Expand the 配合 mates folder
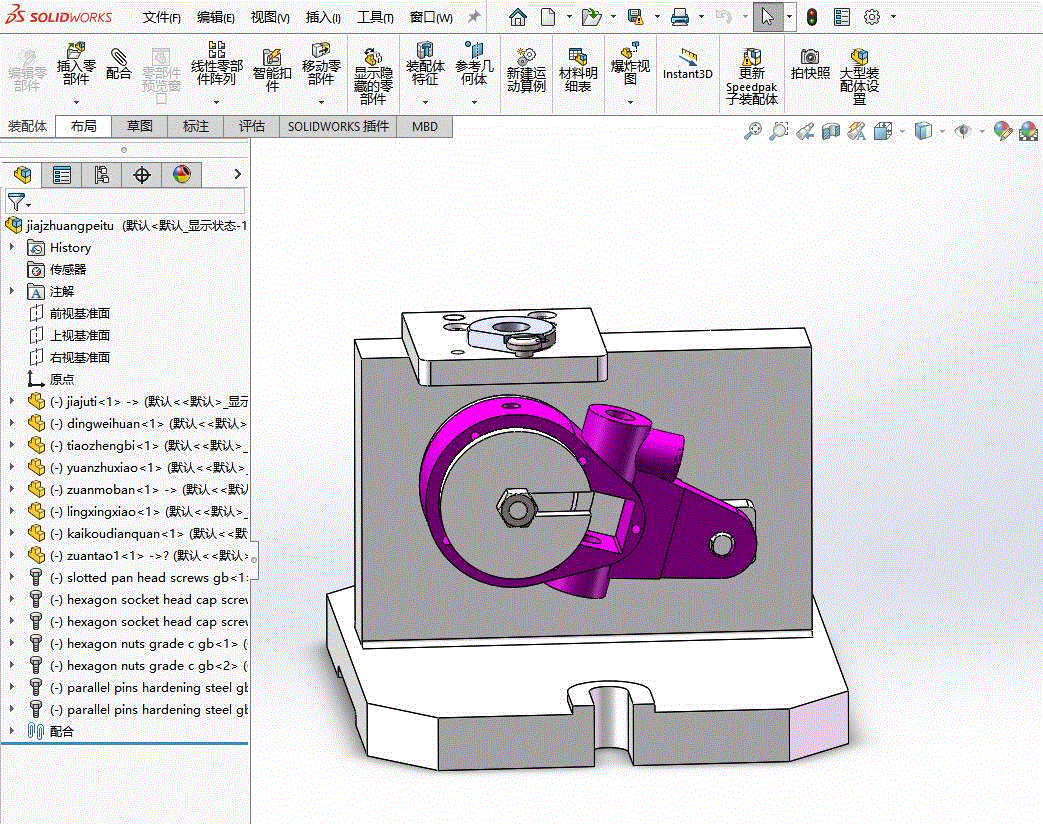The width and height of the screenshot is (1043, 824). click(11, 730)
